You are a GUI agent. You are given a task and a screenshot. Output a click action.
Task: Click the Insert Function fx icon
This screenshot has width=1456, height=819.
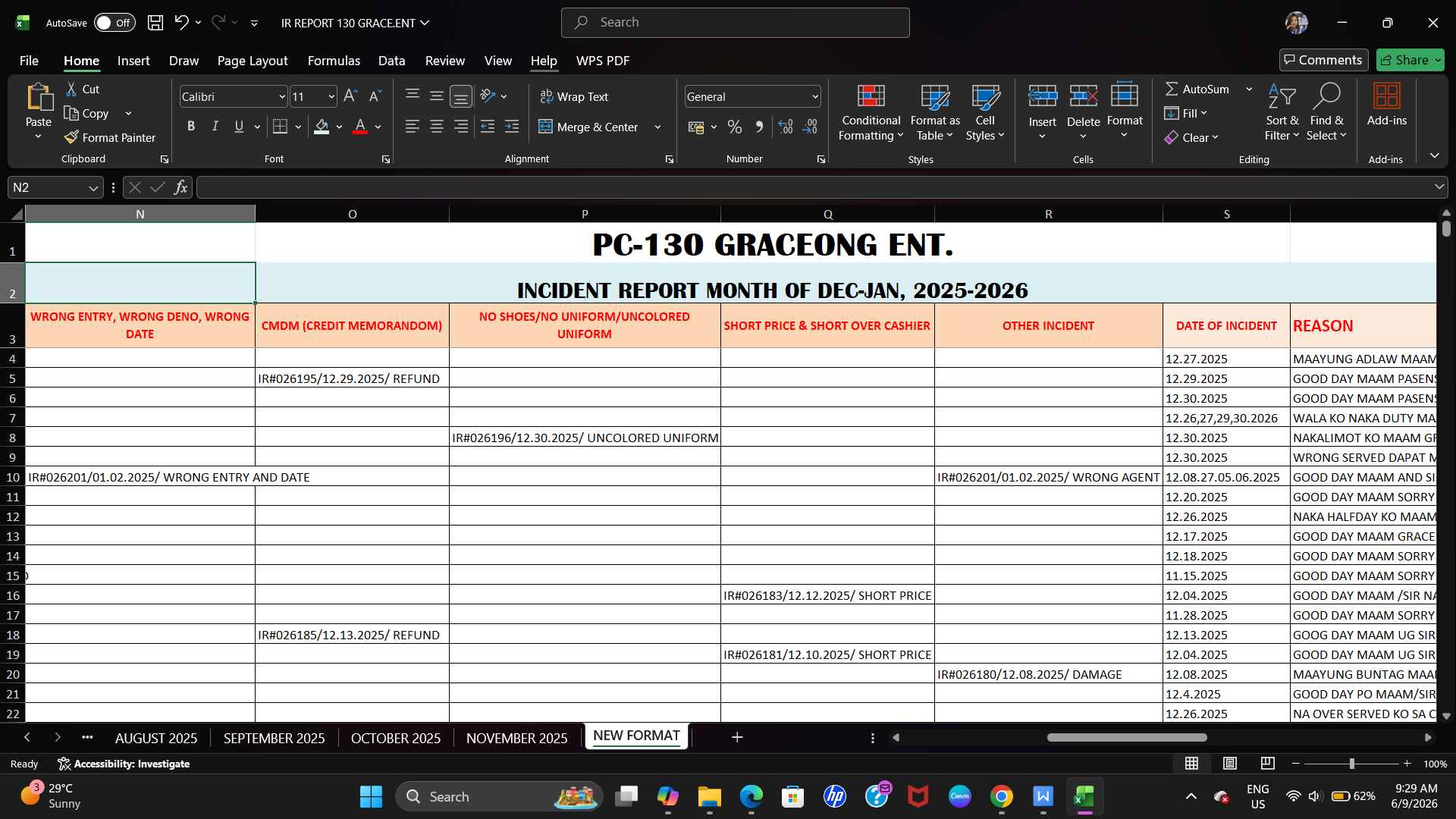(x=180, y=187)
